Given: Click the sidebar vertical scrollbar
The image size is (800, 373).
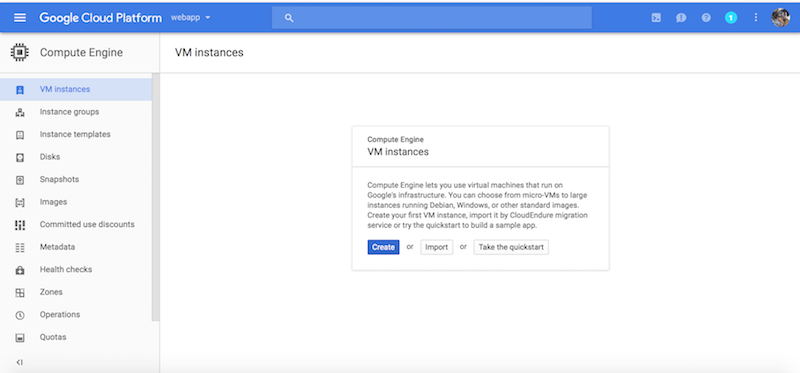Looking at the screenshot, I should [x=156, y=197].
